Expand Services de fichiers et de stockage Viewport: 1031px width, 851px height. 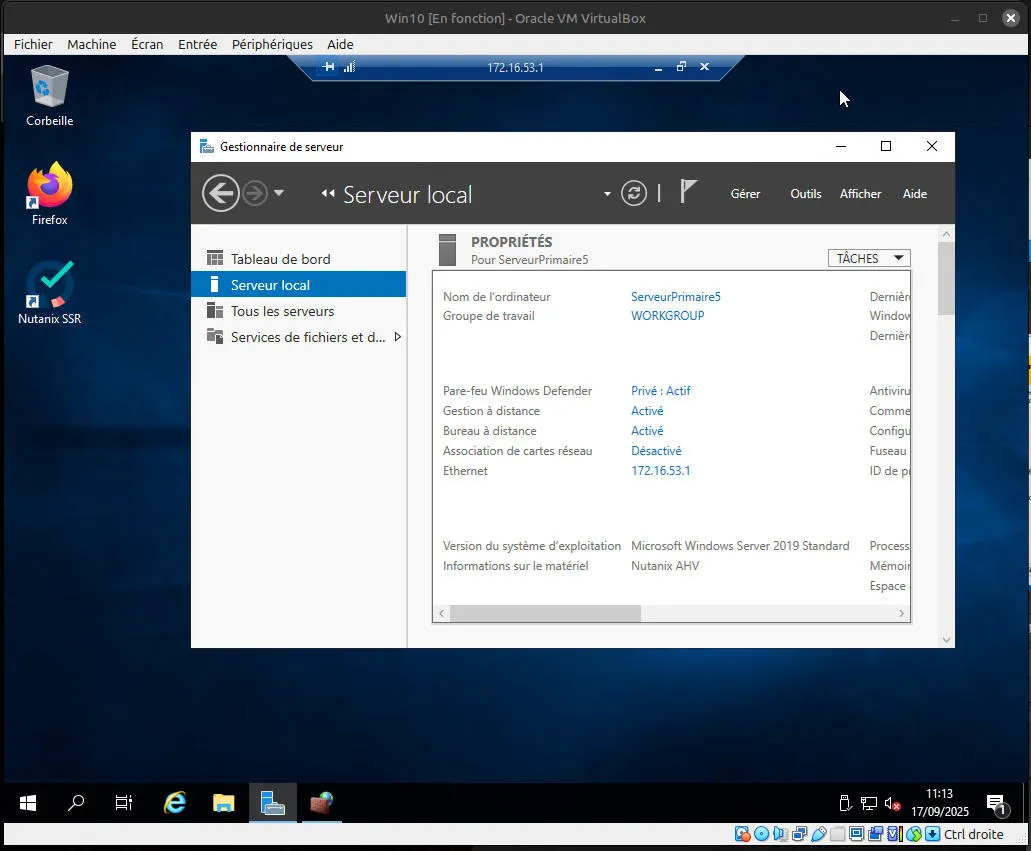pos(398,337)
